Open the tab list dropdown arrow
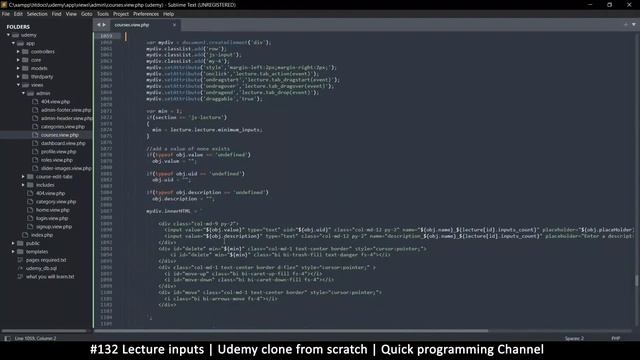 [633, 25]
